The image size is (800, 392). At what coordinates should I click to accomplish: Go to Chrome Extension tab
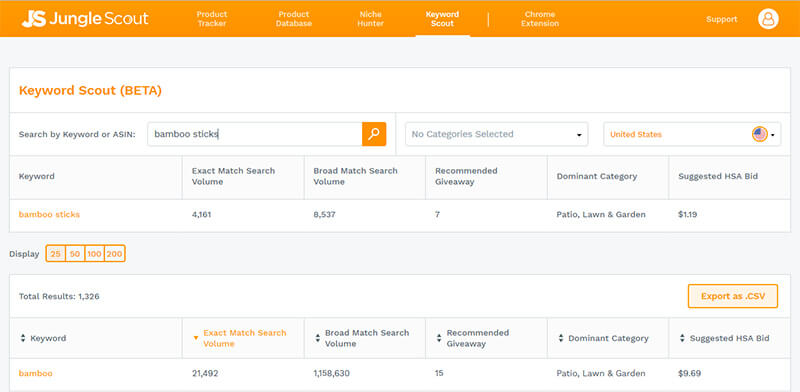(x=540, y=19)
